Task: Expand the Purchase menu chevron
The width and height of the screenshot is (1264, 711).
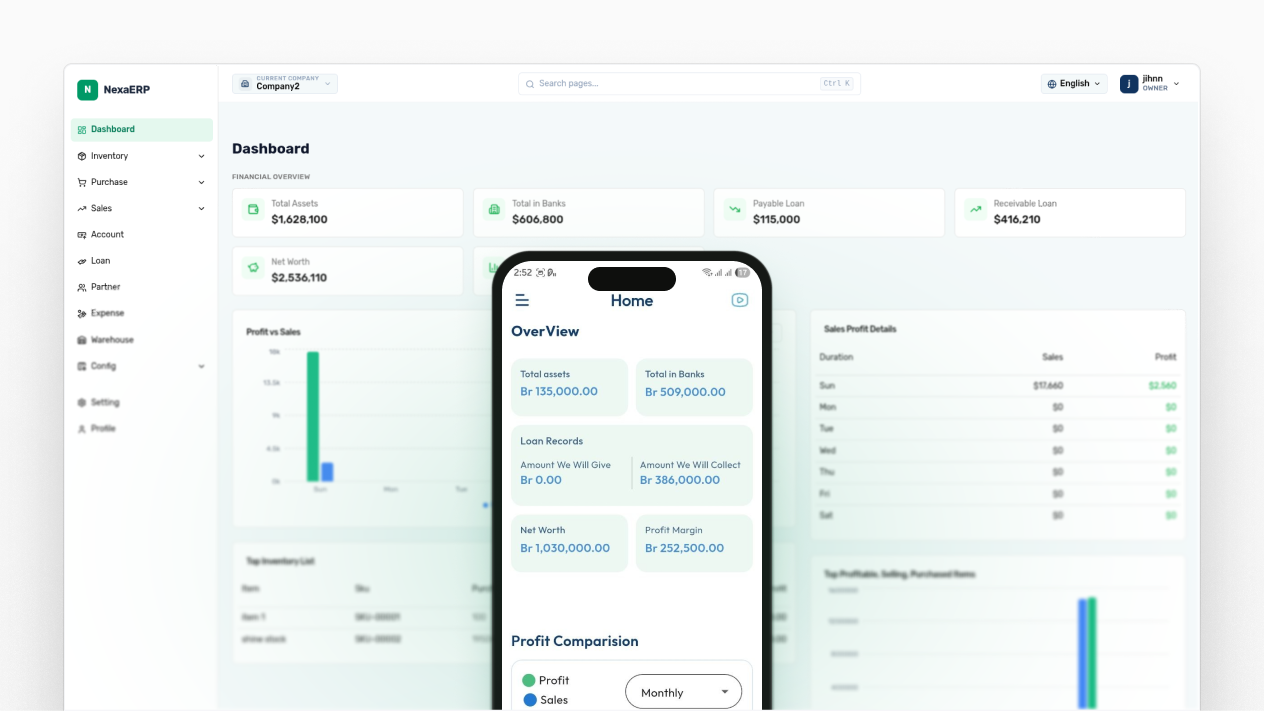Action: tap(201, 182)
